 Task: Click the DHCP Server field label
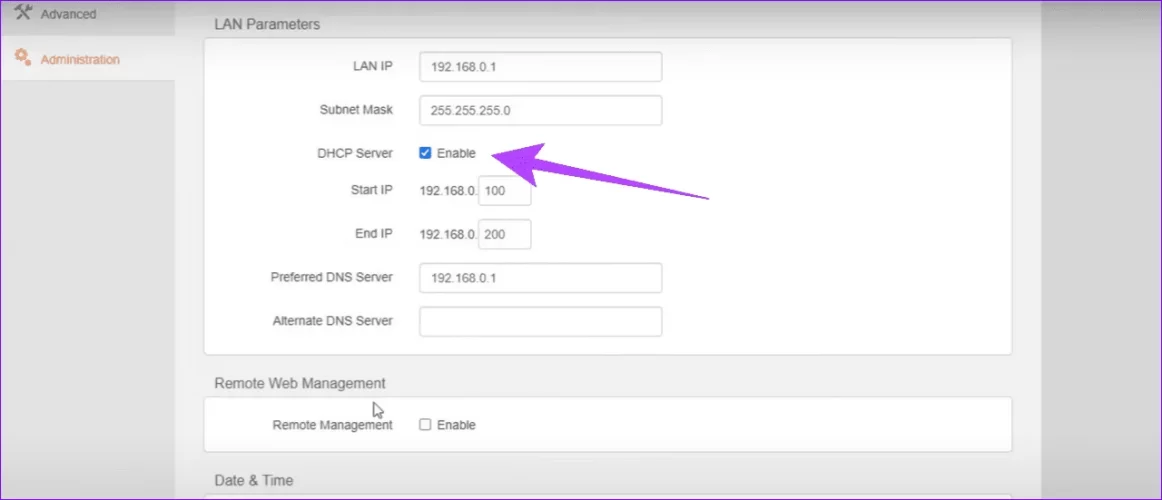tap(354, 153)
